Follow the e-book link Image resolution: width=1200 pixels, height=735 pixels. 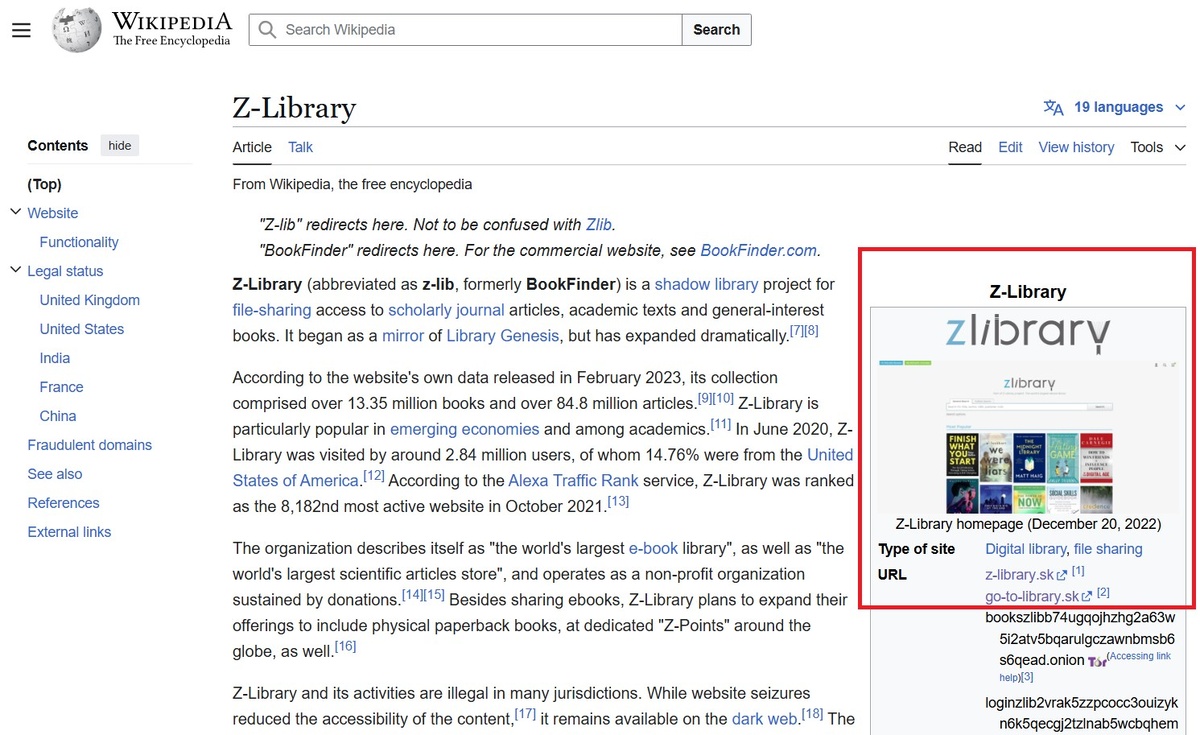pos(653,548)
